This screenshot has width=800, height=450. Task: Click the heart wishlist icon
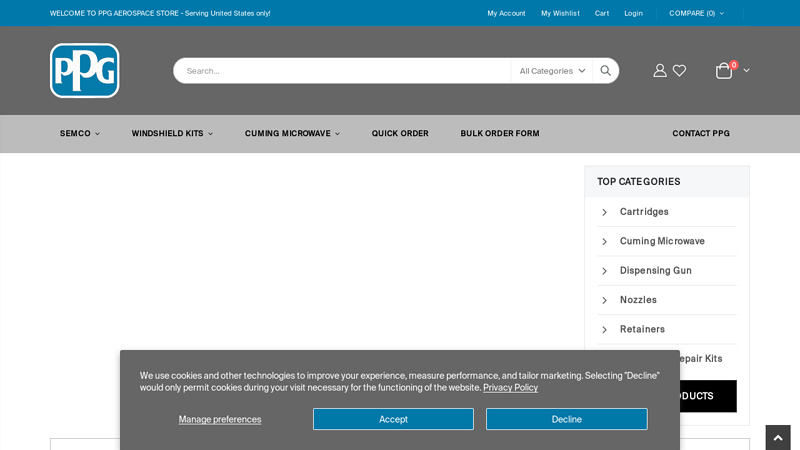coord(679,70)
